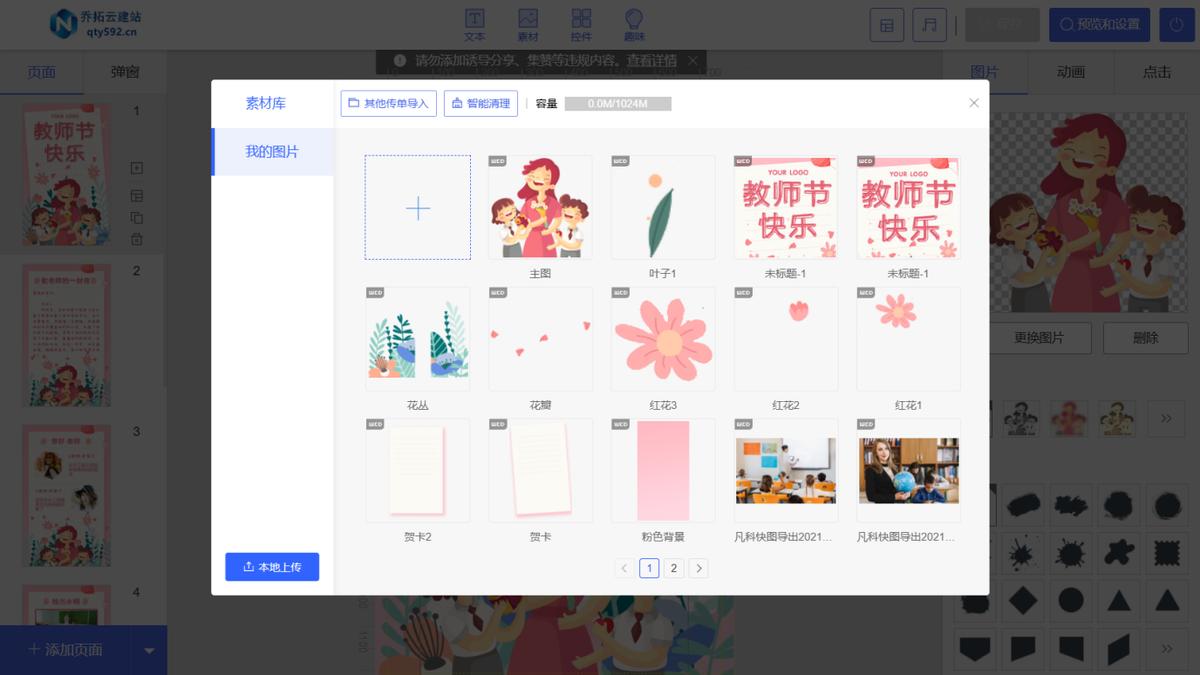Select the diamond shape mask
The width and height of the screenshot is (1200, 675).
pyautogui.click(x=1022, y=598)
